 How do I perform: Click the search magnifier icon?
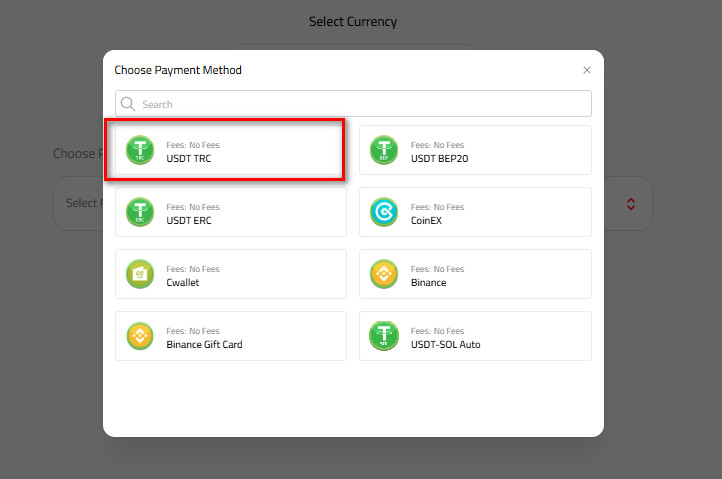128,104
